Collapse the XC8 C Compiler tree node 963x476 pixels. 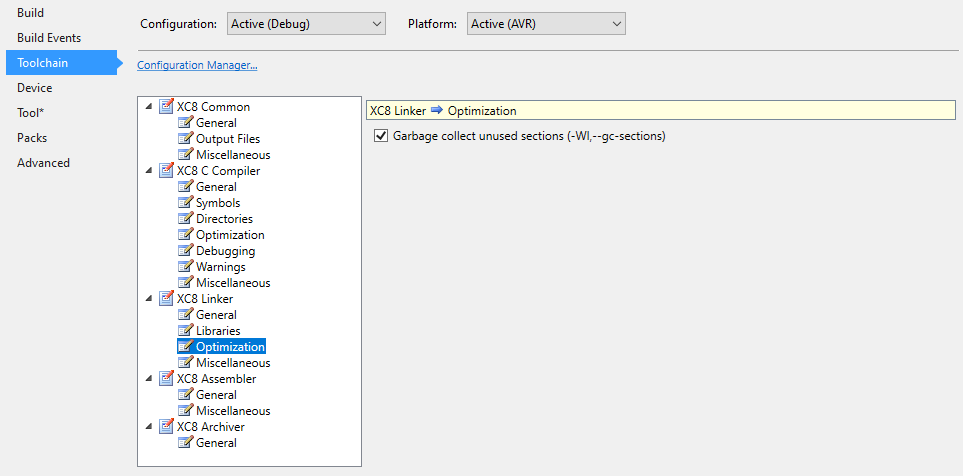click(150, 171)
